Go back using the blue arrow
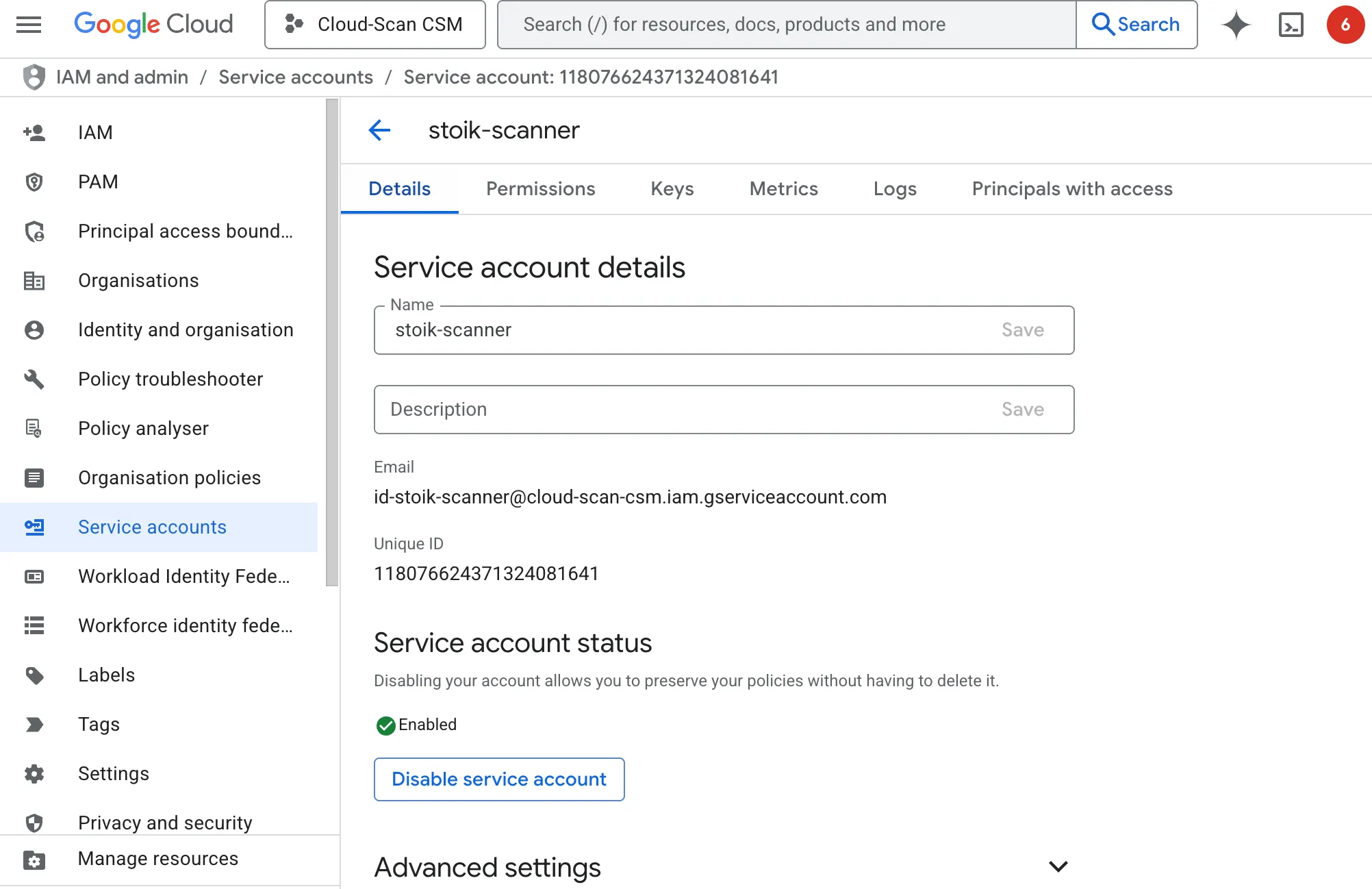The width and height of the screenshot is (1372, 889). click(379, 129)
